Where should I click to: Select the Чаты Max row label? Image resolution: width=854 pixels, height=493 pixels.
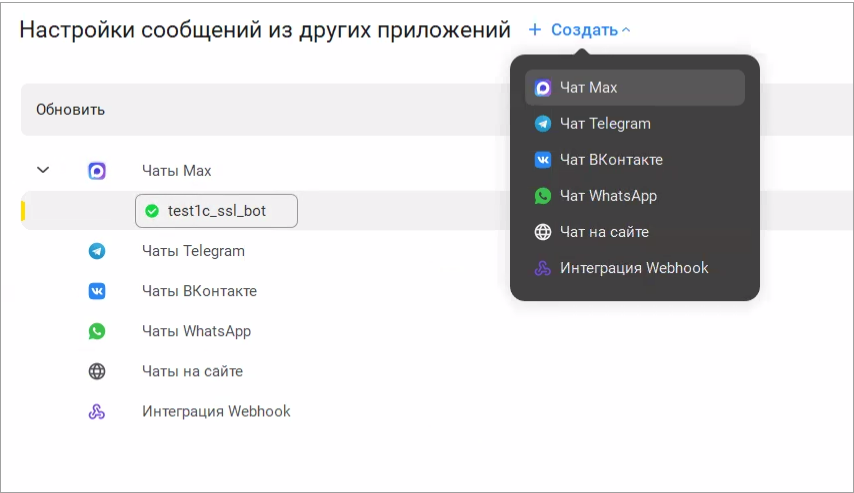[176, 171]
